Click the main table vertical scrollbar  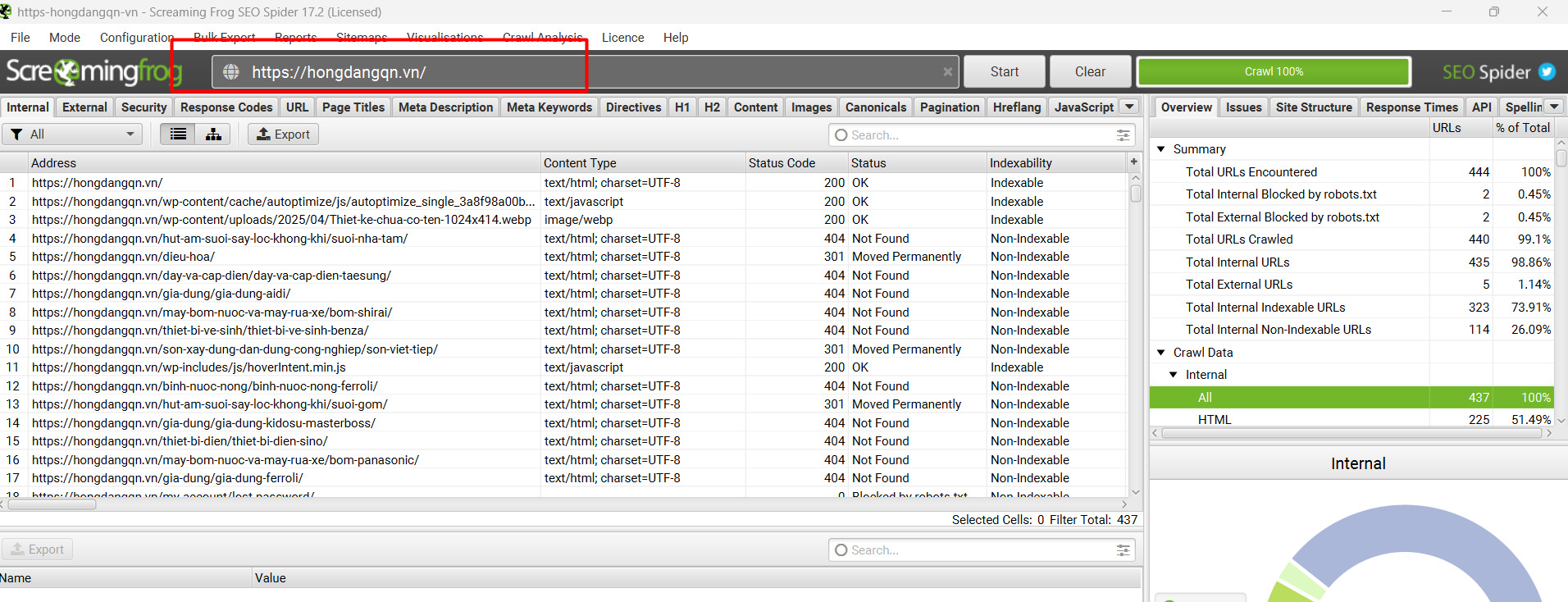pyautogui.click(x=1135, y=193)
